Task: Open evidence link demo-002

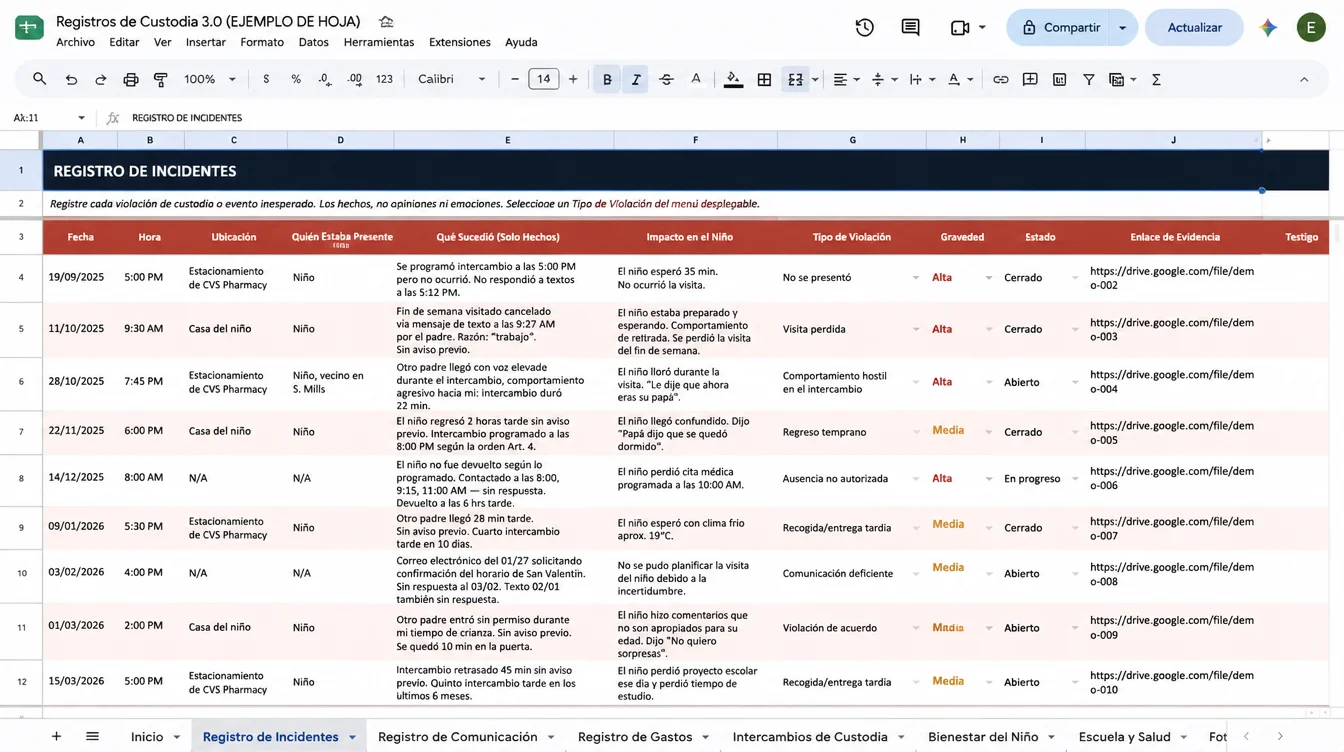Action: 1172,278
